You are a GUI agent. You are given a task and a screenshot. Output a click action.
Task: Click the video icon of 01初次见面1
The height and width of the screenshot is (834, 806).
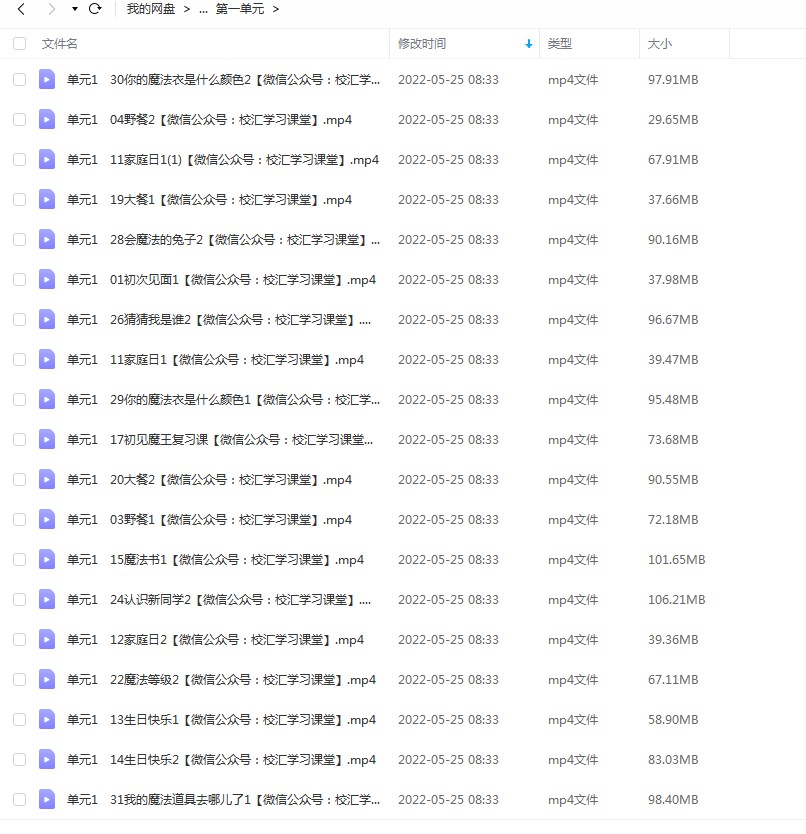47,279
